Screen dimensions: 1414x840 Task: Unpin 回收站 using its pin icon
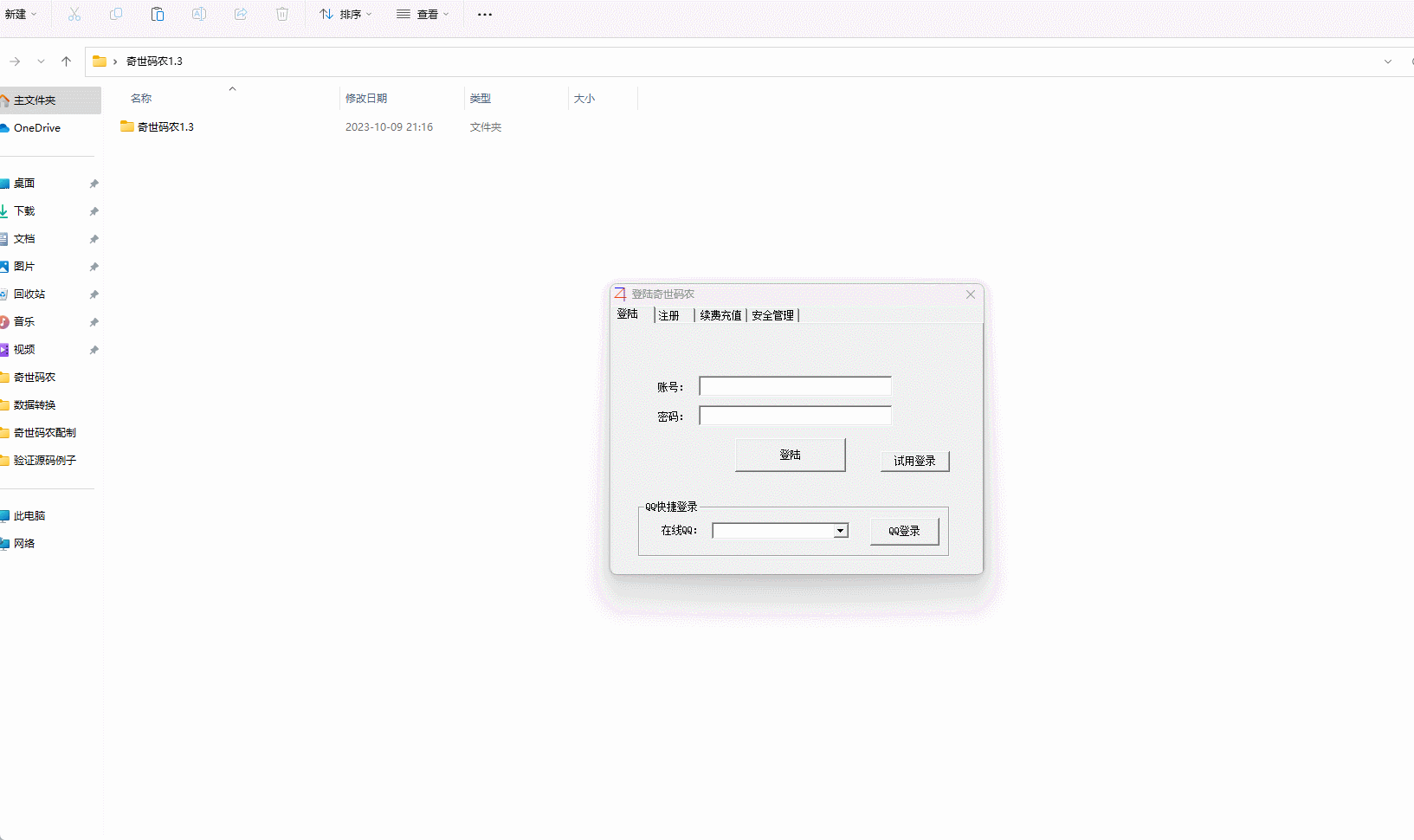94,294
